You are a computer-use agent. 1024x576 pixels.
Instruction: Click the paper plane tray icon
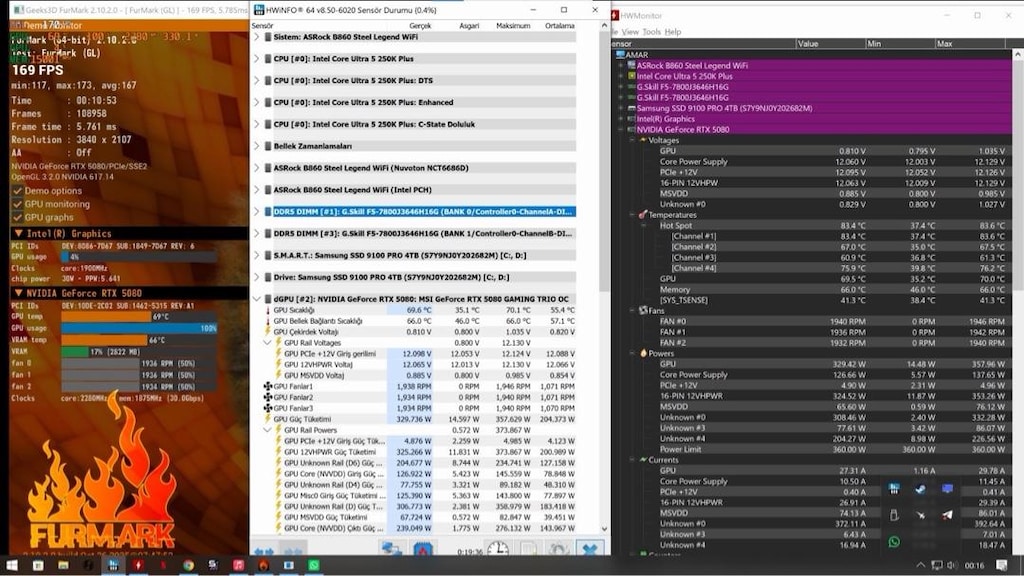(947, 515)
